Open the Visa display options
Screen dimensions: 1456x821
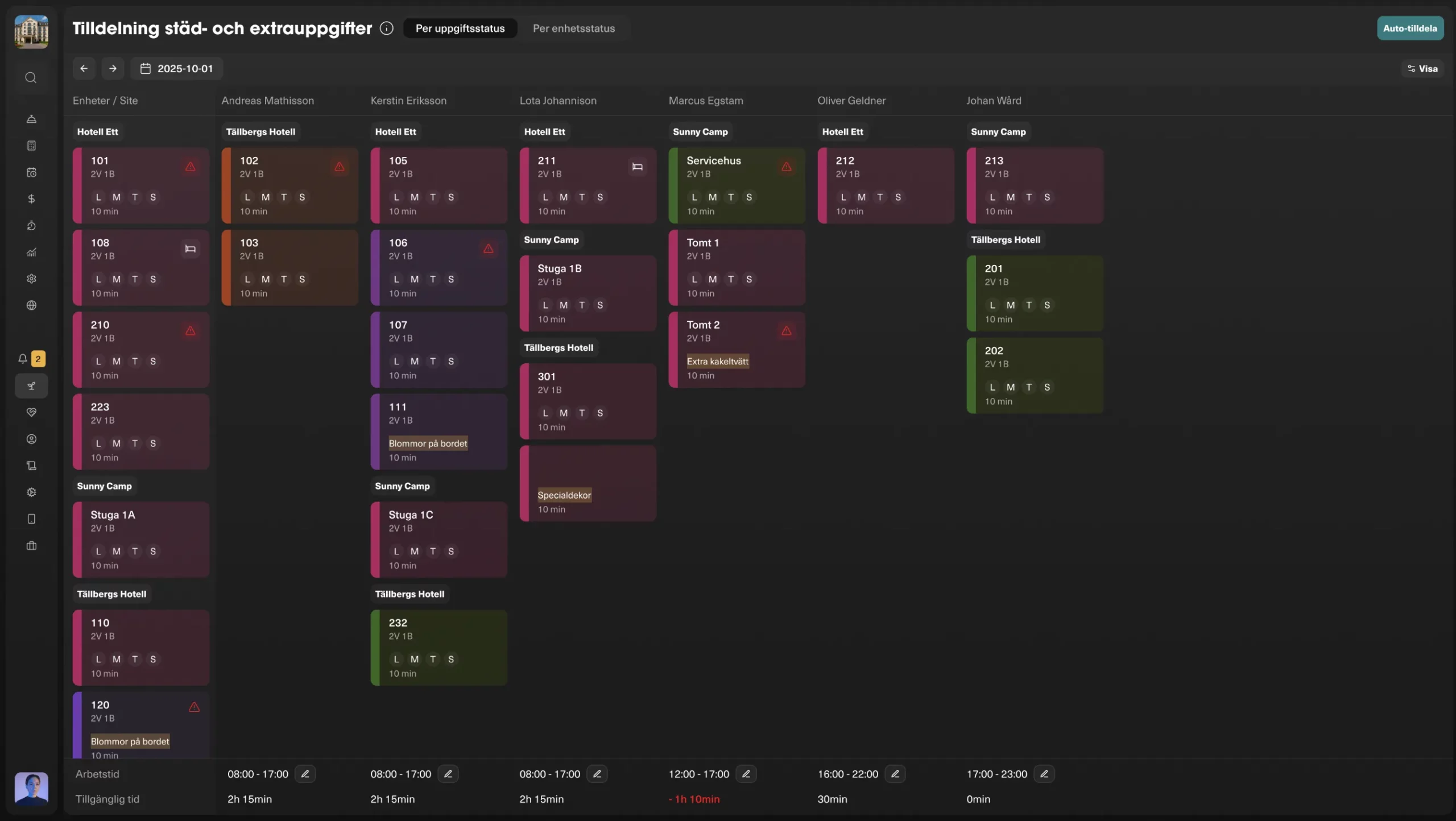(x=1422, y=68)
